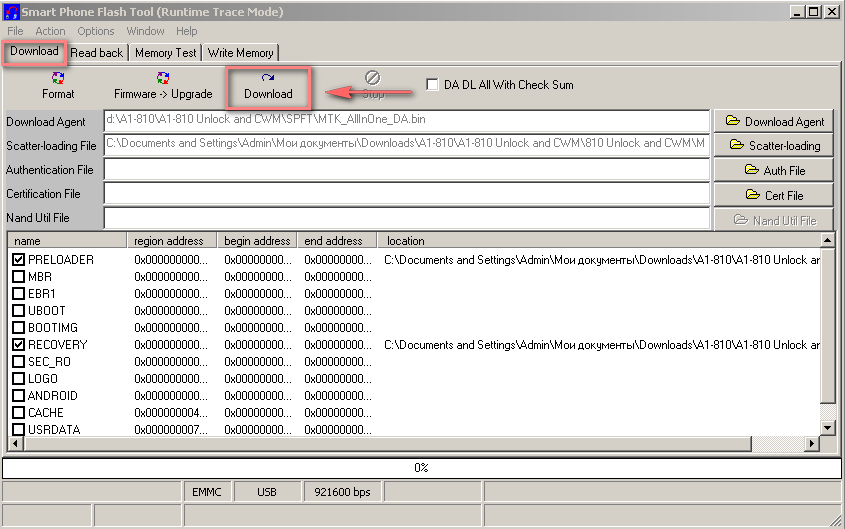Screen dimensions: 845x529
Task: Open the Auth File browse button
Action: (774, 171)
